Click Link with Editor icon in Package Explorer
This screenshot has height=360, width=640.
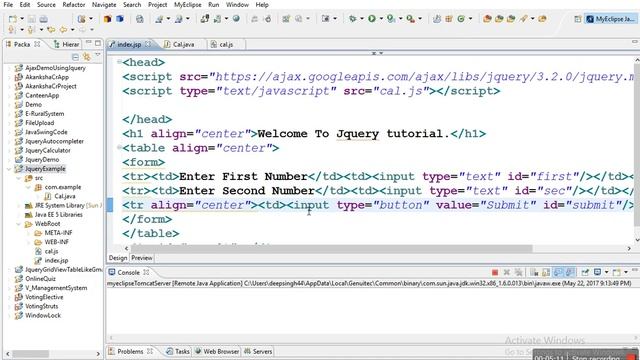87,57
